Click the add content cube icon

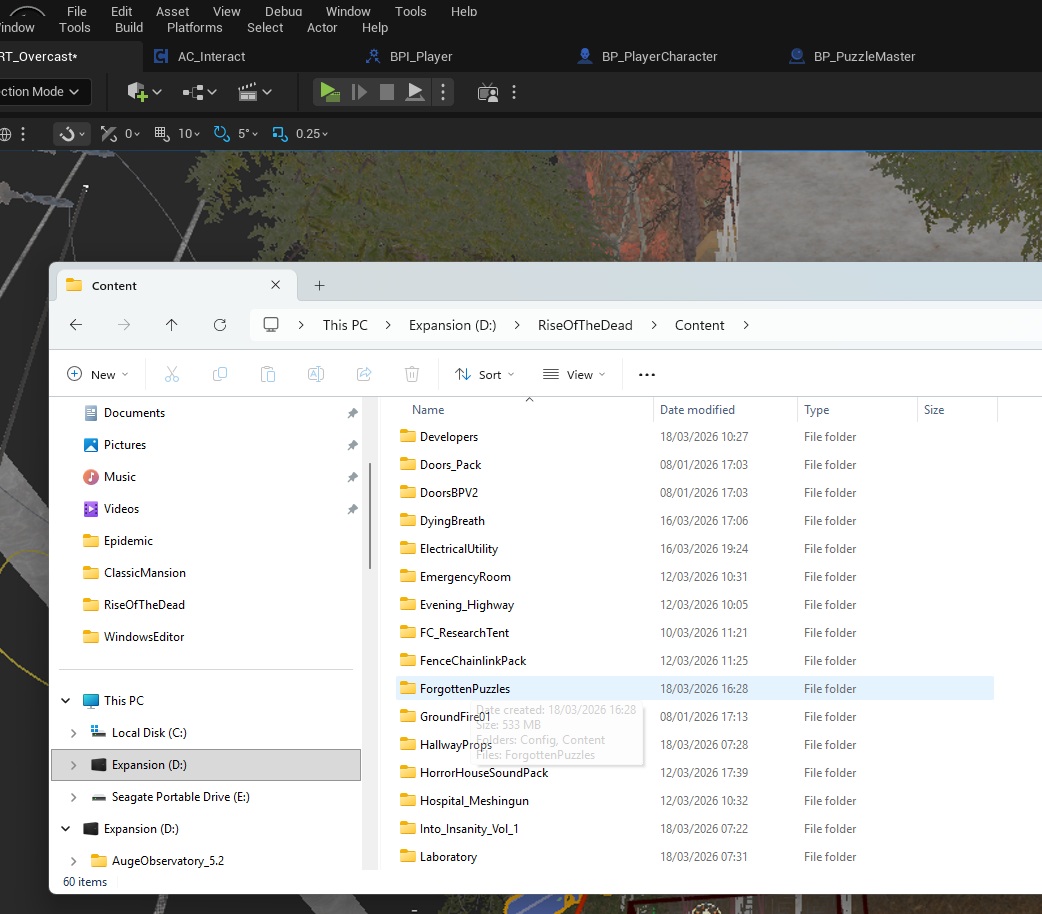[x=138, y=92]
